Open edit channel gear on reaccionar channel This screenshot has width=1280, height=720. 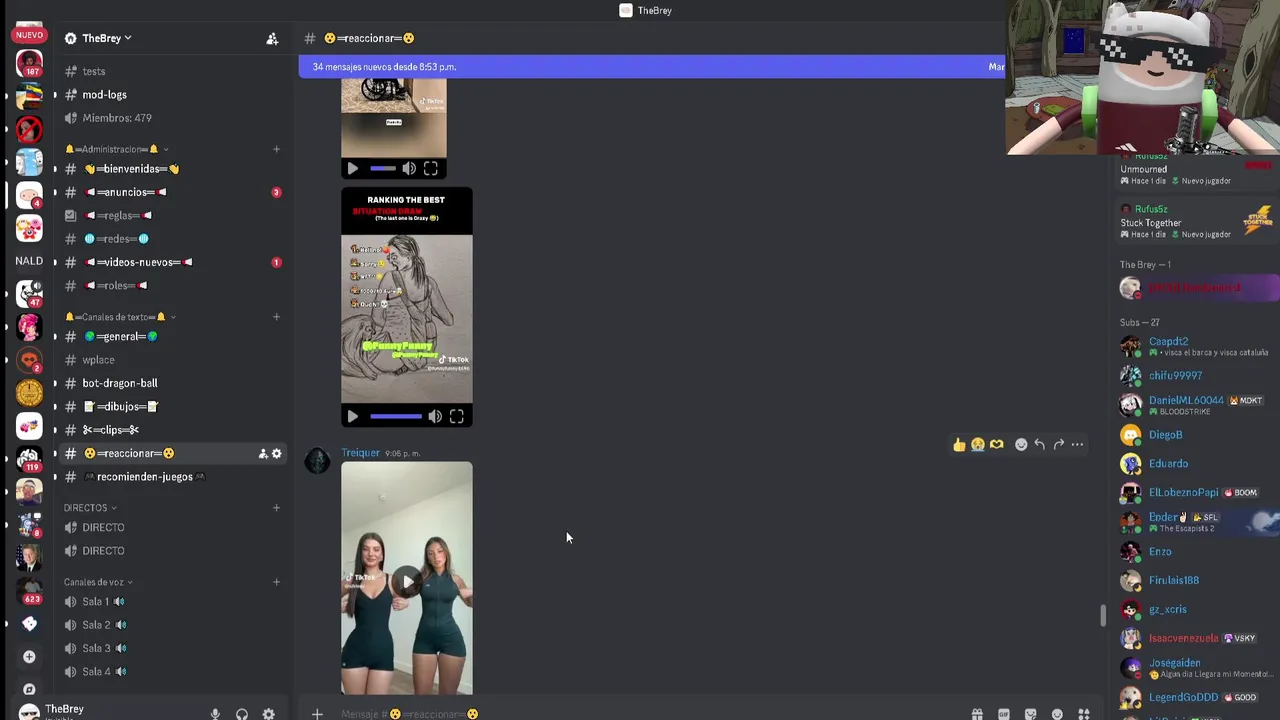[277, 453]
